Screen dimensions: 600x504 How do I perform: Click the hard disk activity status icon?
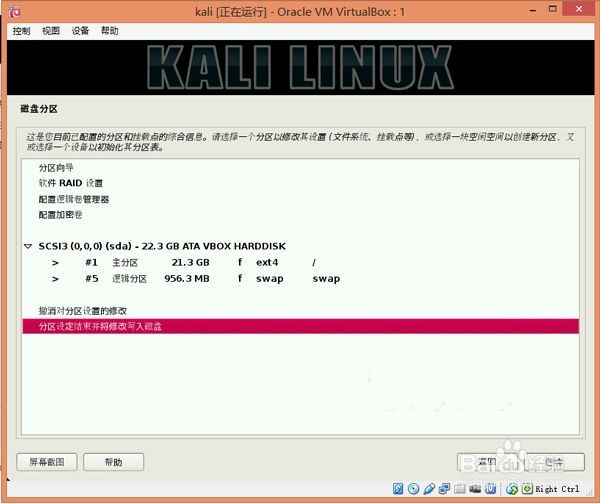click(398, 489)
